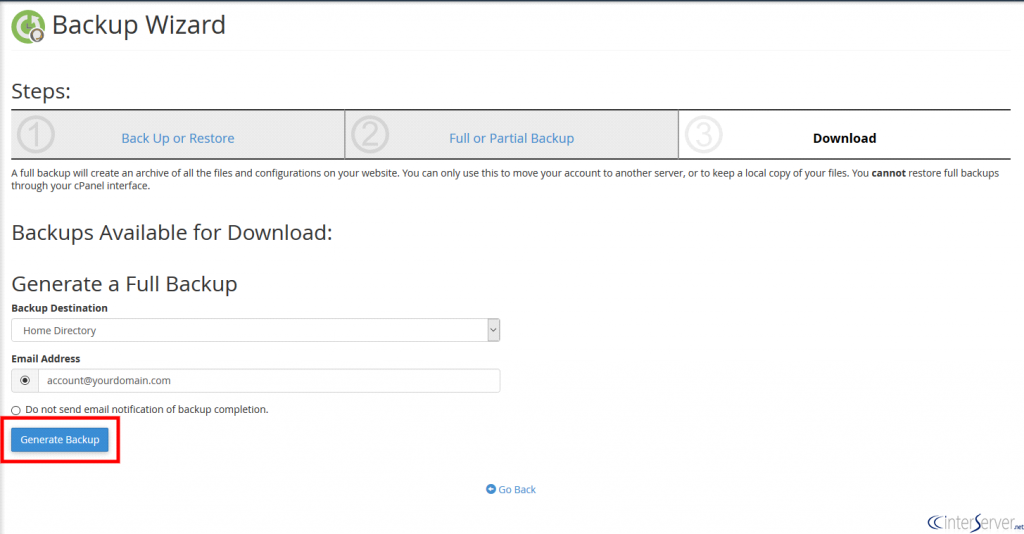
Task: Go to the Back Up or Restore step
Action: click(x=178, y=138)
